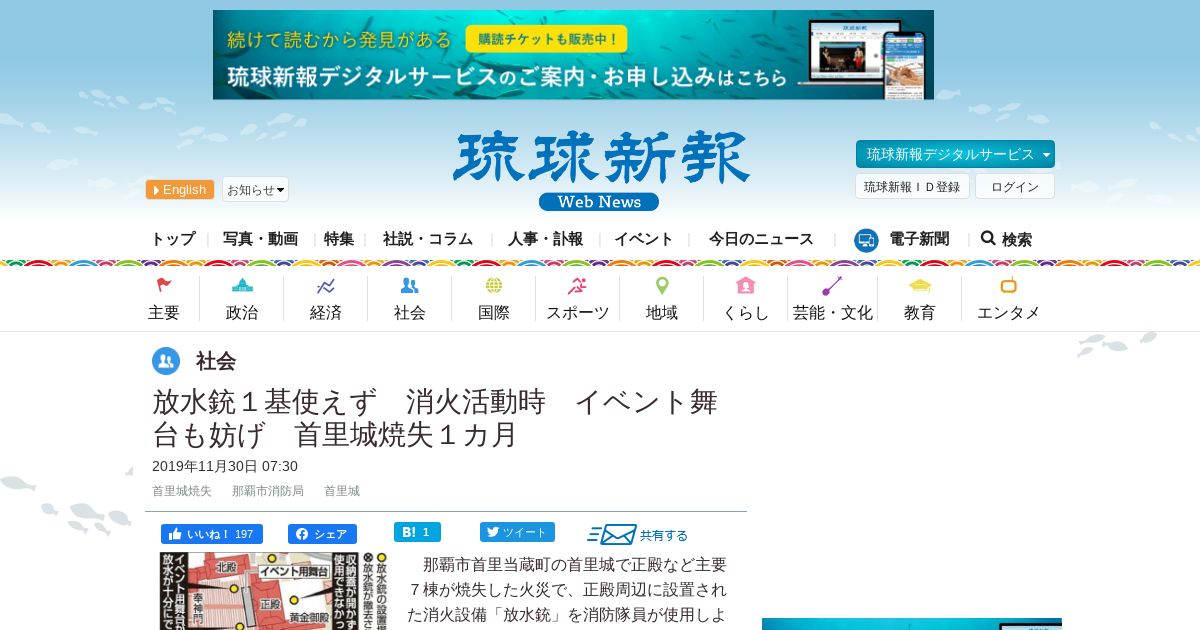
Task: Open the 特集 menu item
Action: click(339, 239)
